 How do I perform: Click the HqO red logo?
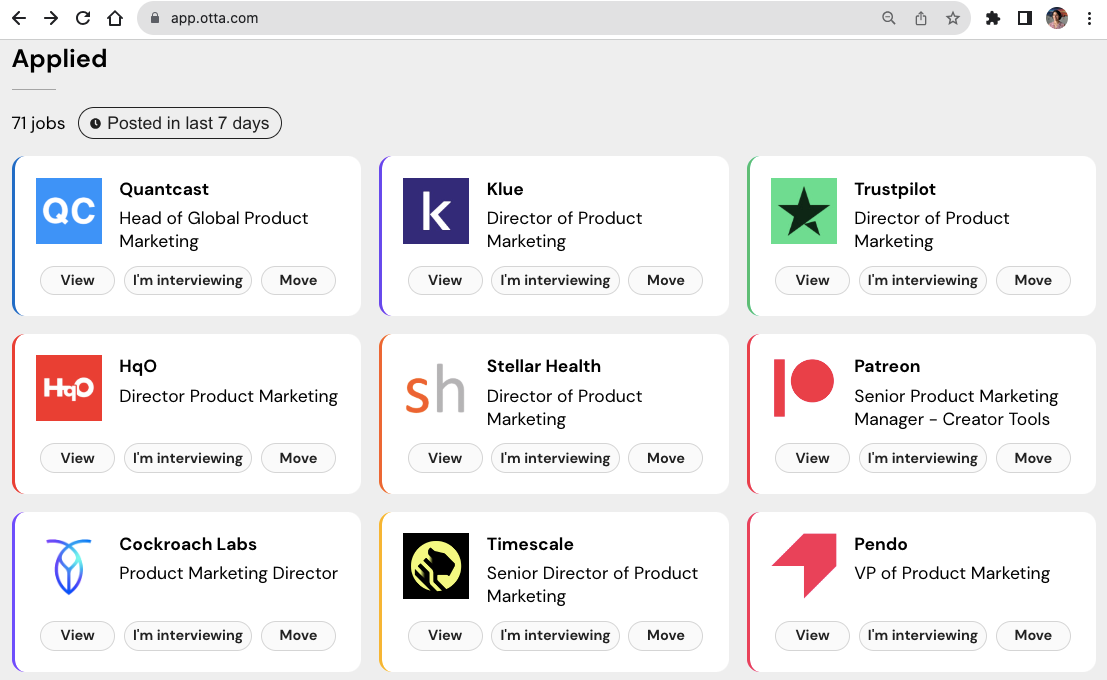[x=69, y=388]
